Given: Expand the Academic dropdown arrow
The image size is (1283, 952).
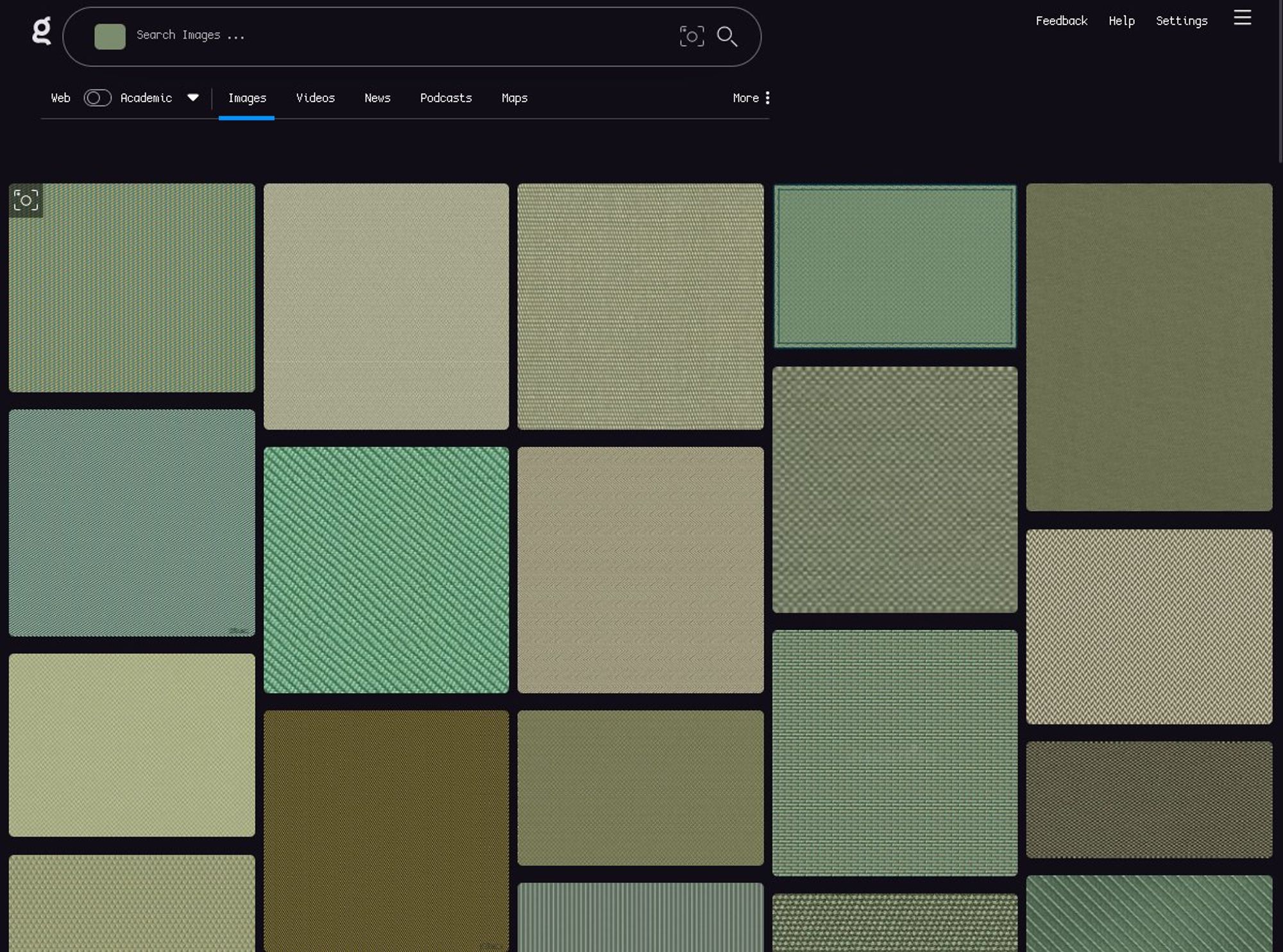Looking at the screenshot, I should tap(193, 98).
